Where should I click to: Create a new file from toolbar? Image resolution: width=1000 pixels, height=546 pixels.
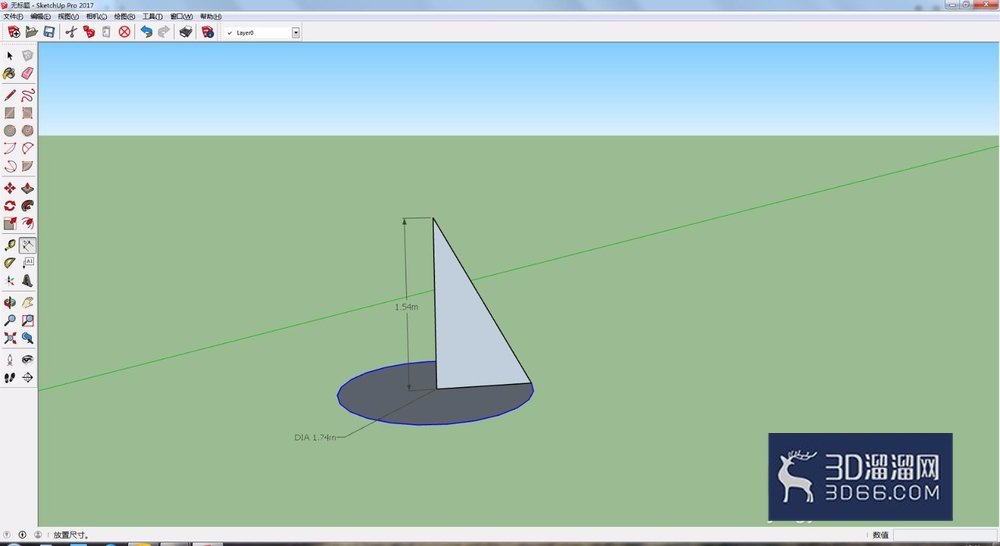(x=14, y=32)
